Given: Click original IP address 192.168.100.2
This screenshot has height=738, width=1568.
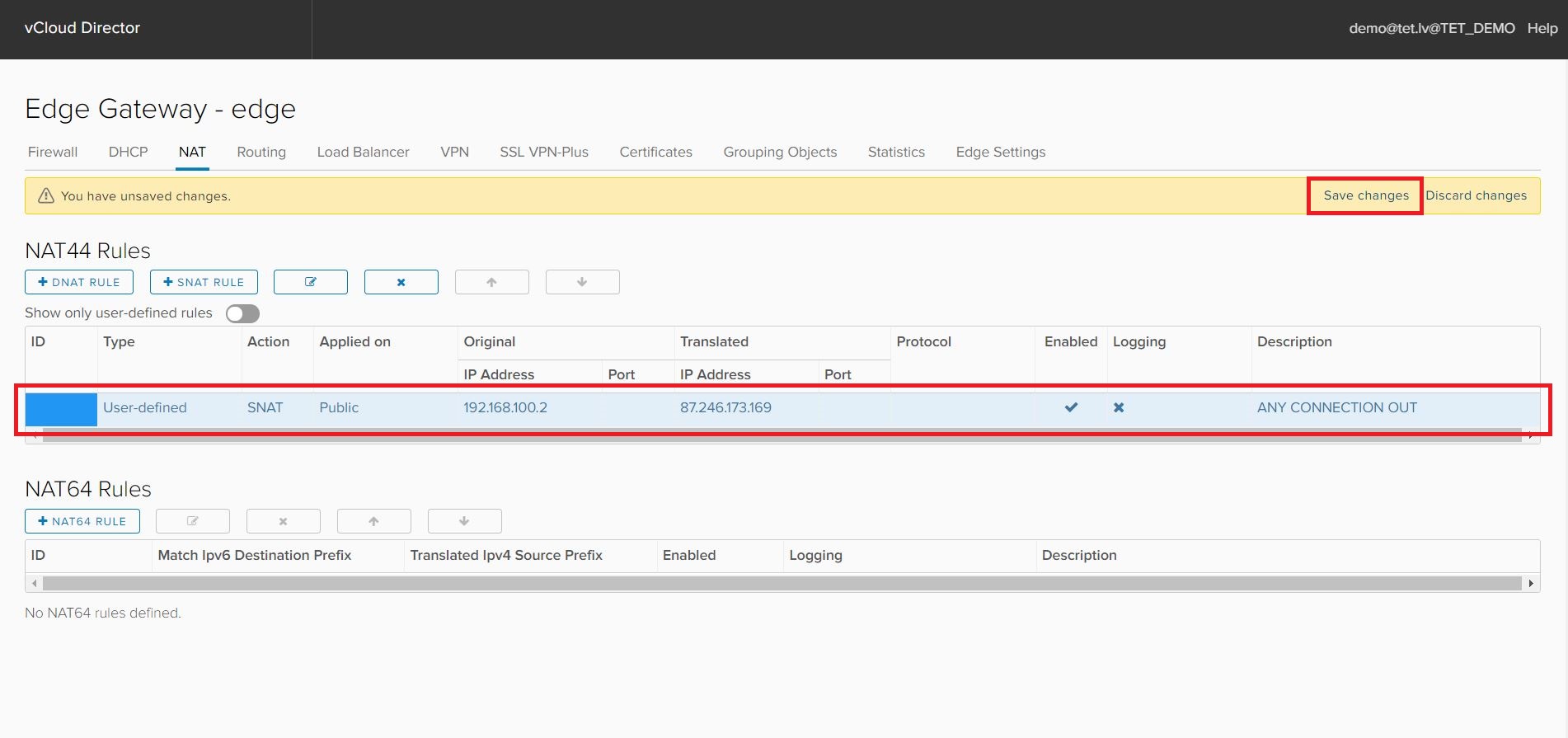Looking at the screenshot, I should pos(505,407).
